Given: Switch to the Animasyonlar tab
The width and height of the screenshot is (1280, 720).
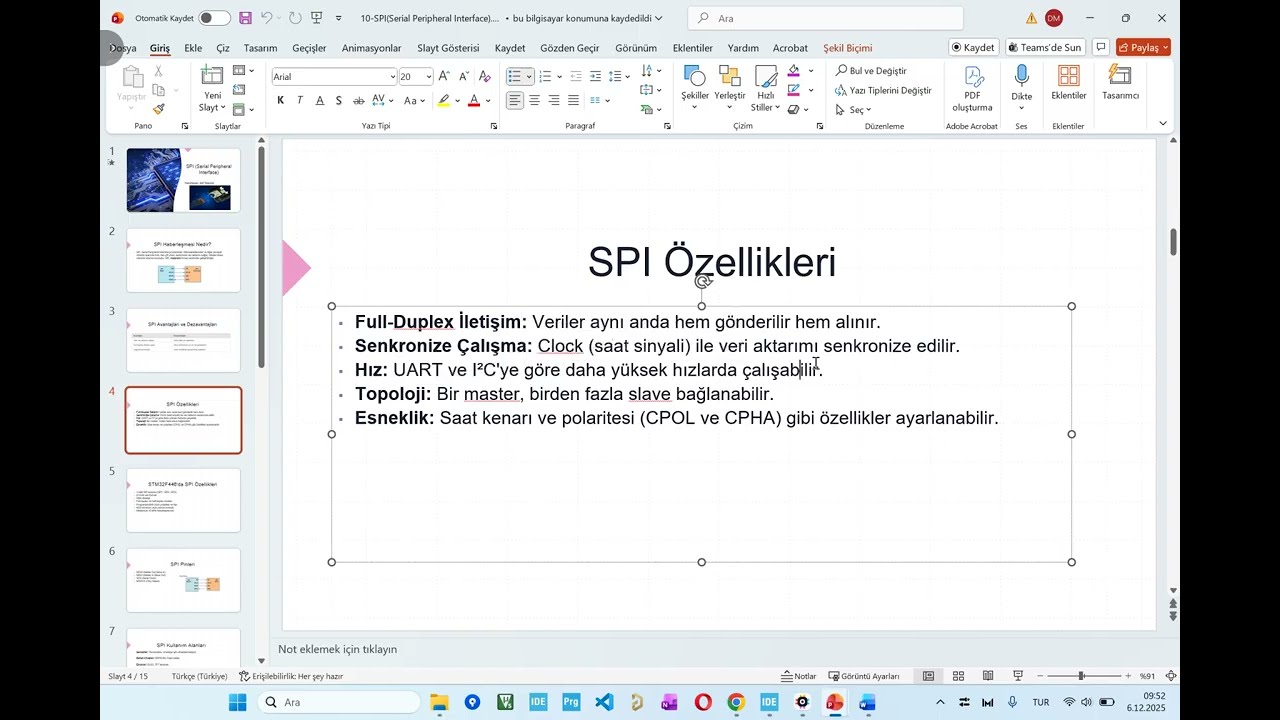Looking at the screenshot, I should point(371,48).
